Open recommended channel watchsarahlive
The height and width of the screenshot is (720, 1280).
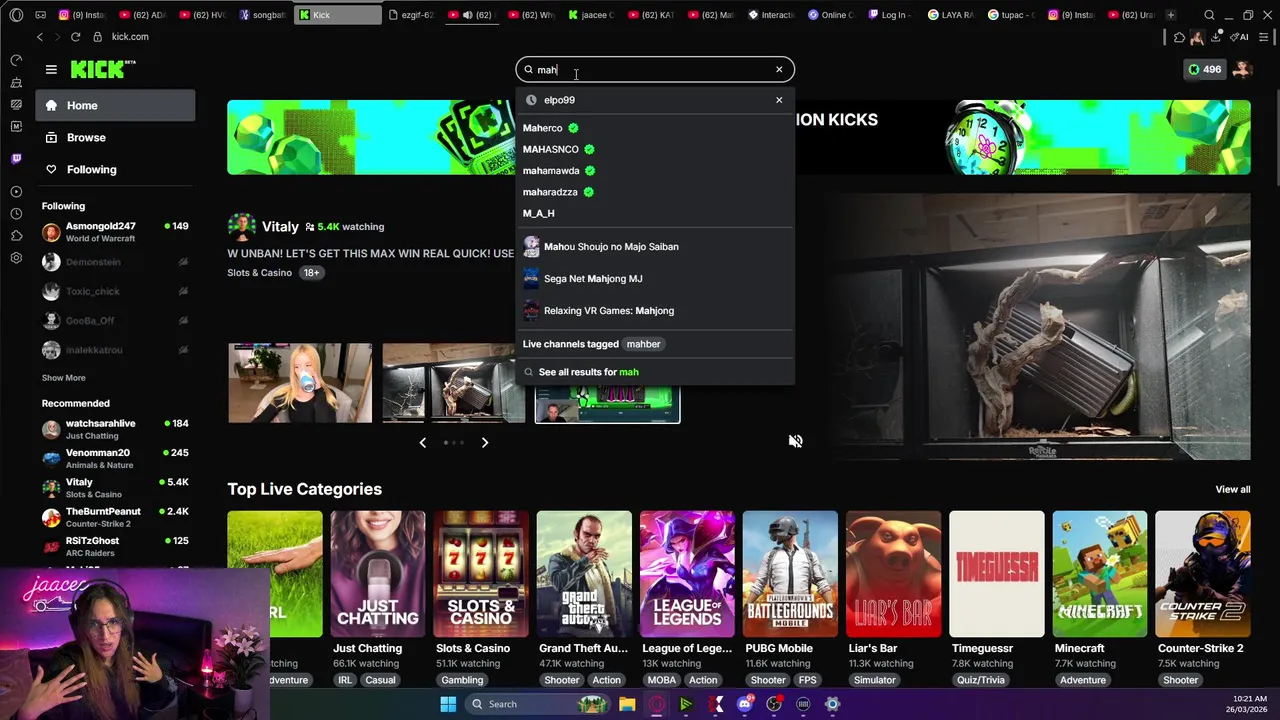[115, 429]
